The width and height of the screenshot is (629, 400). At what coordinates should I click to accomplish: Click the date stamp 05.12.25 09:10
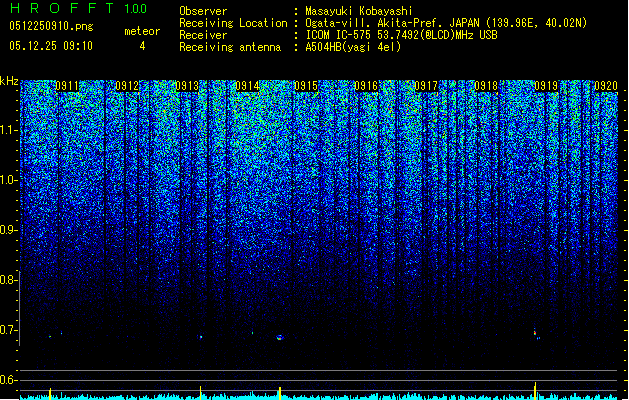coord(51,46)
